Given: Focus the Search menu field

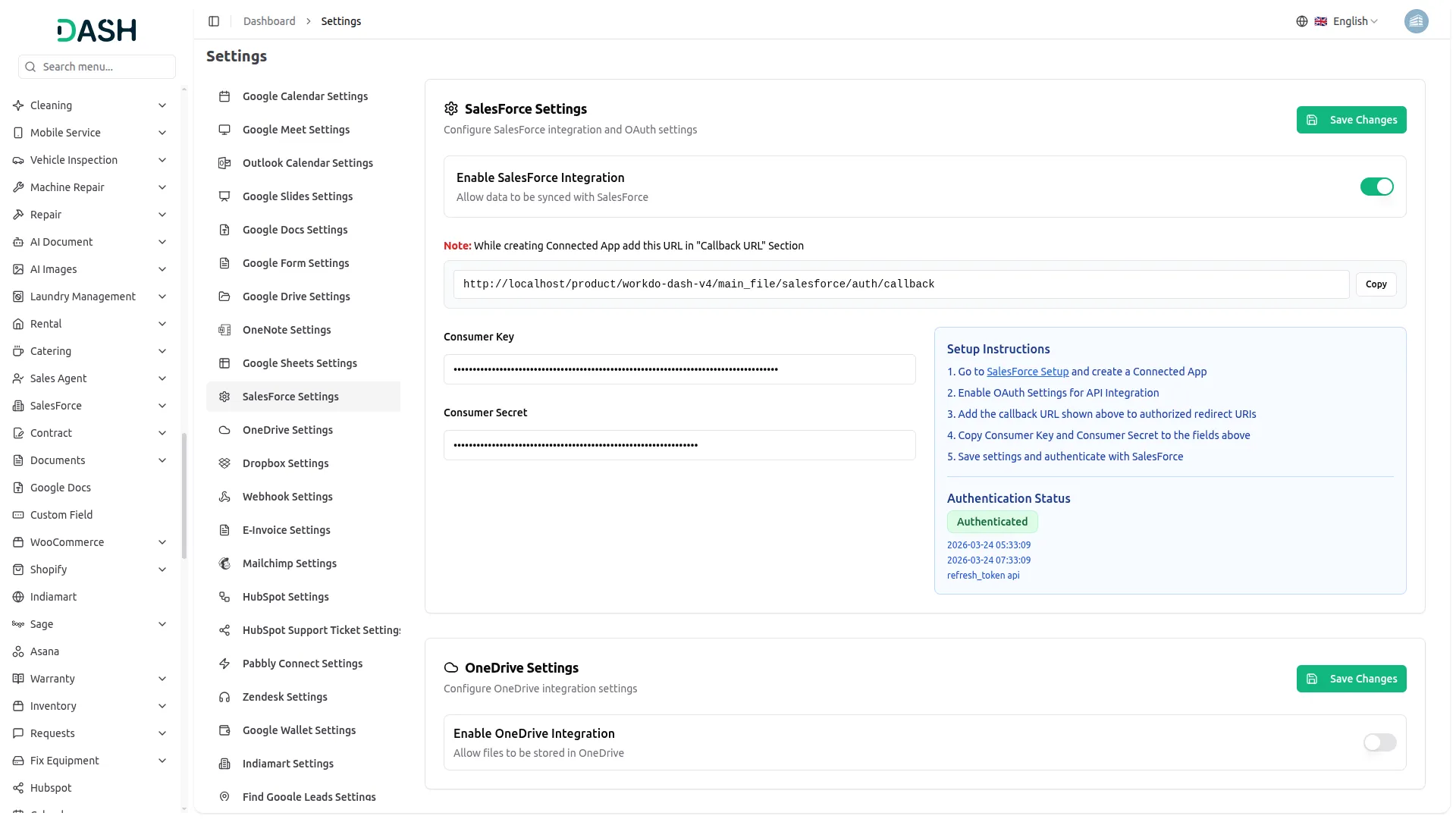Looking at the screenshot, I should [x=97, y=67].
